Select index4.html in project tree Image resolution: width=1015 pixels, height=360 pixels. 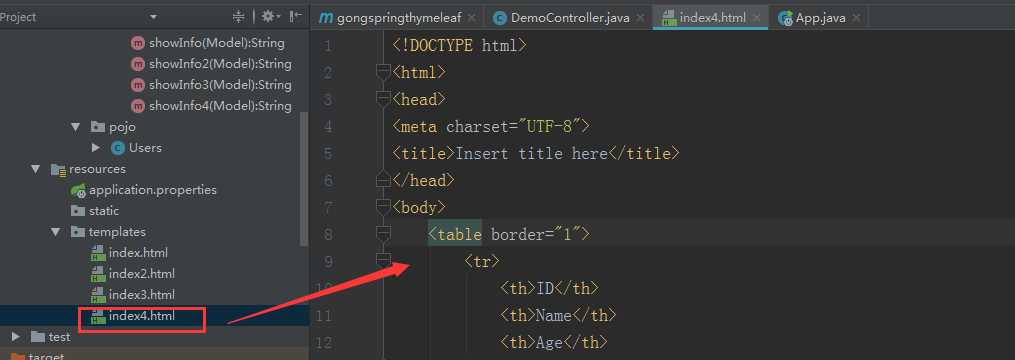tap(142, 316)
